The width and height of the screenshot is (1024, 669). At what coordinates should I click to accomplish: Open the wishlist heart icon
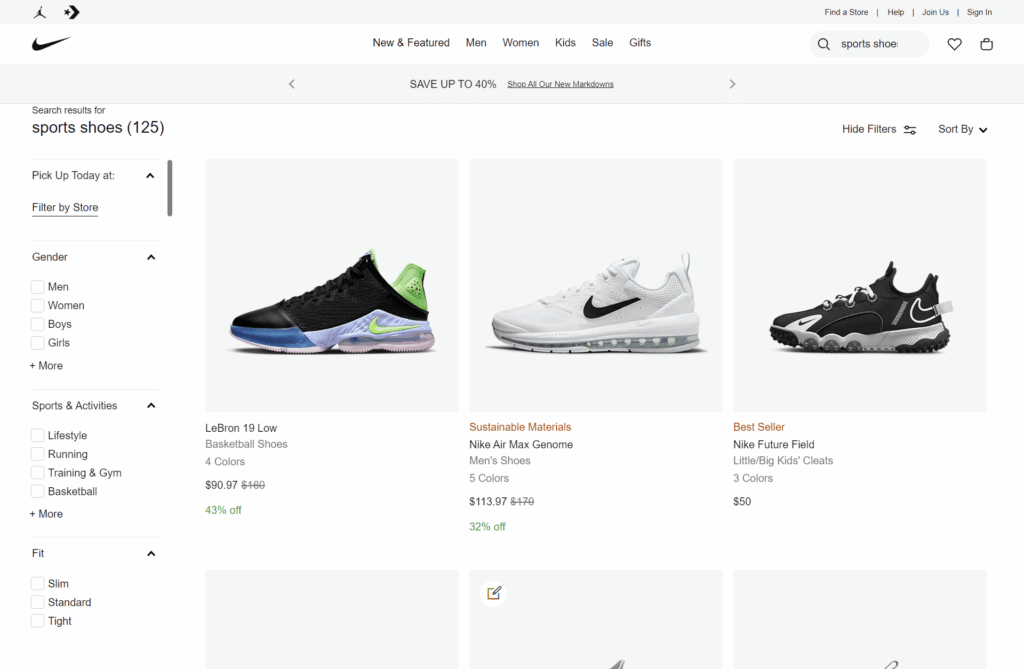point(954,44)
